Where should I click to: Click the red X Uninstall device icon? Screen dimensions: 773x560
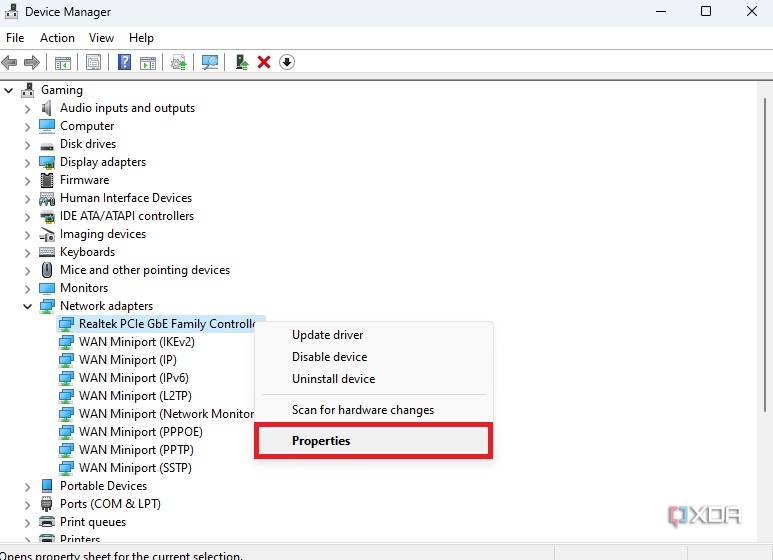tap(264, 63)
